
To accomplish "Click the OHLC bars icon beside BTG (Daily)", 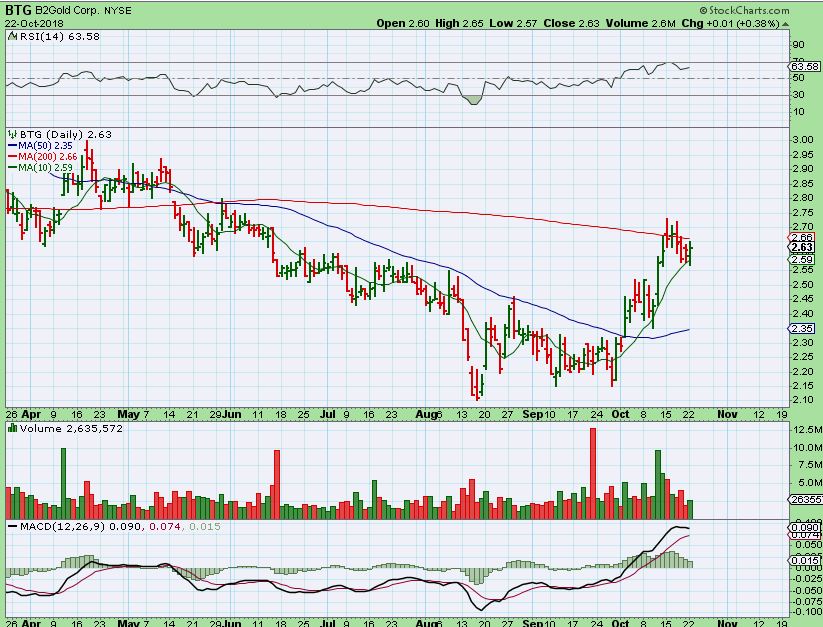I will [13, 134].
